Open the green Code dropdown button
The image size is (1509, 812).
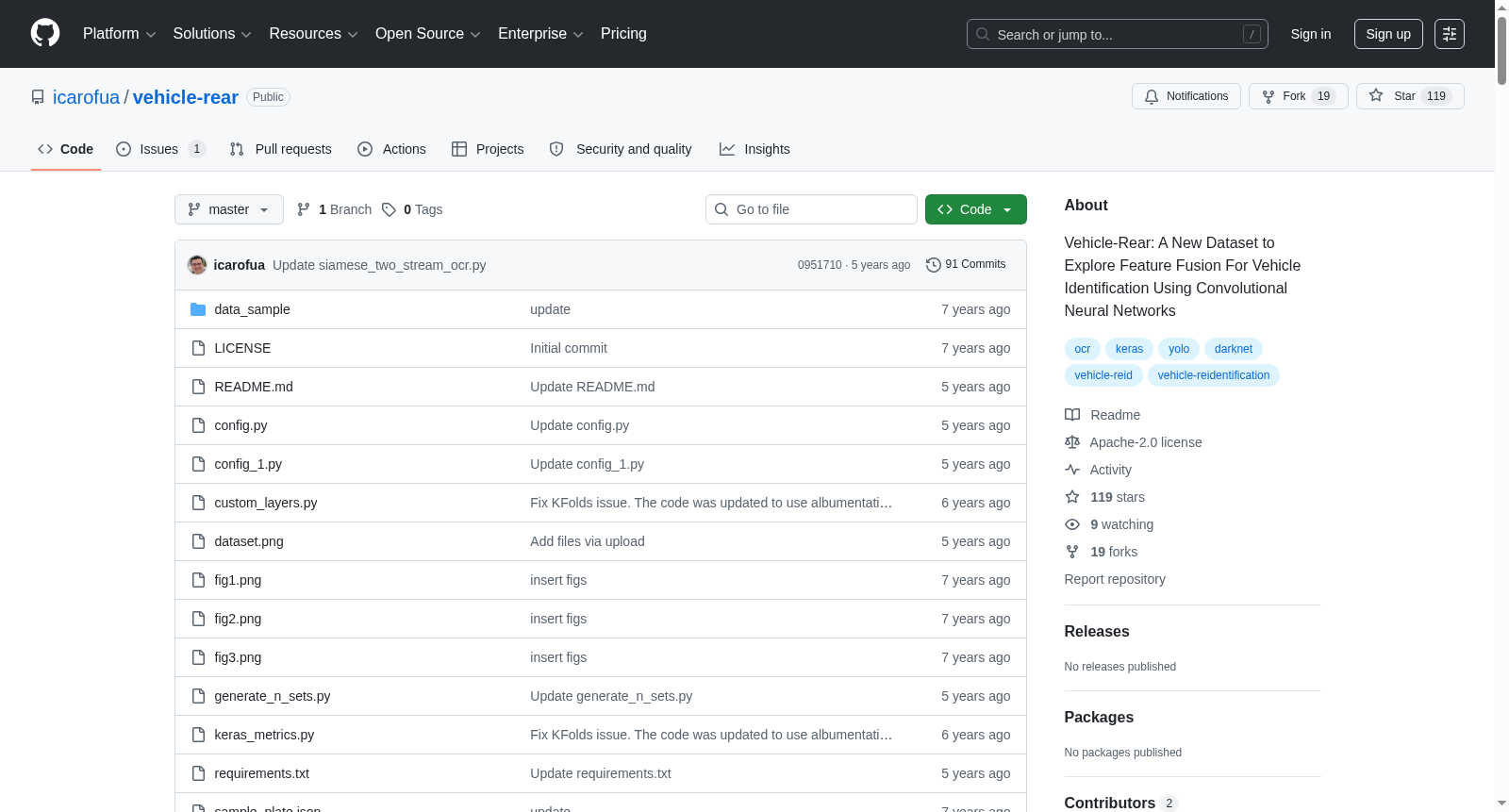[975, 209]
